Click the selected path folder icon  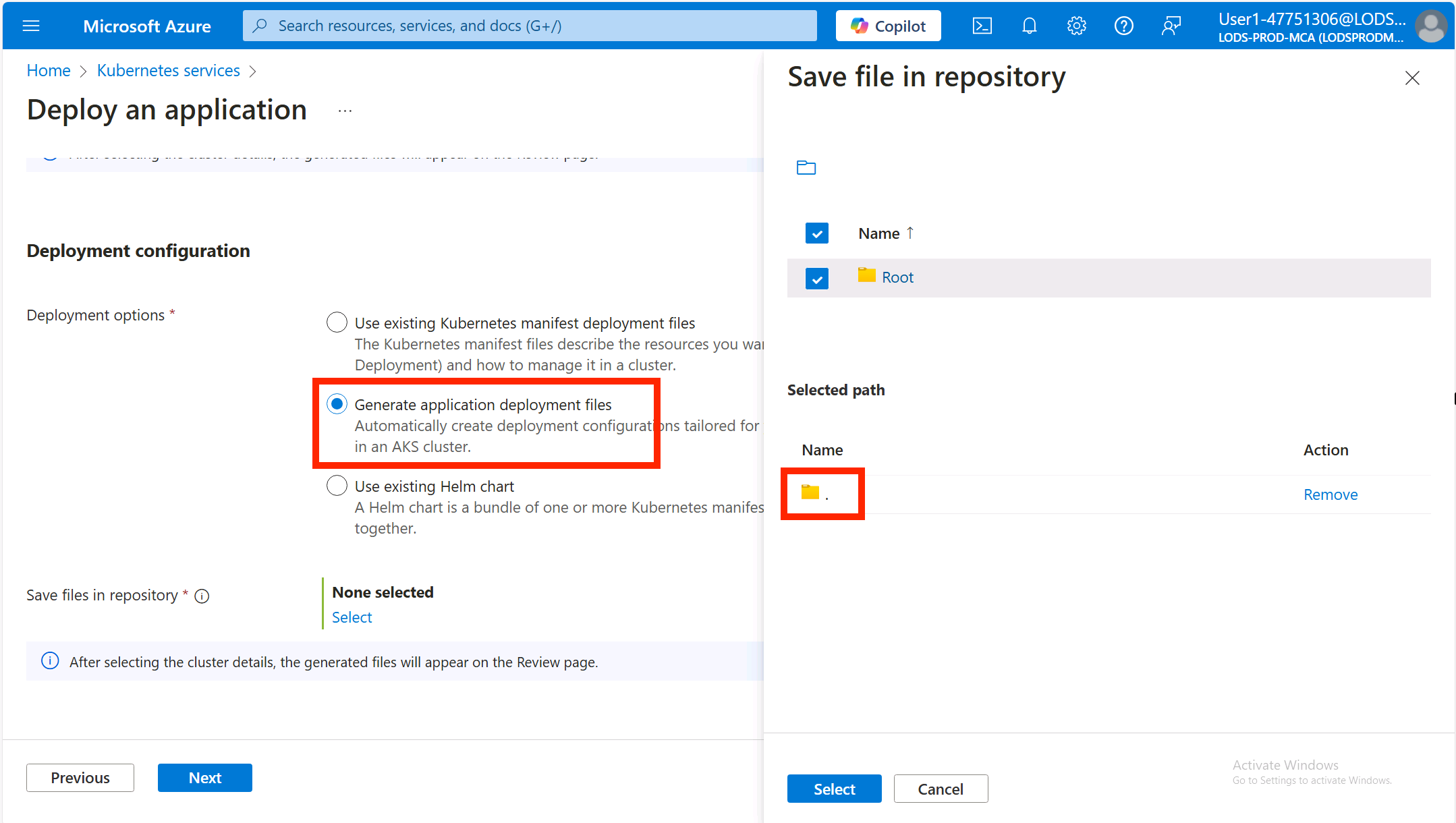coord(810,492)
